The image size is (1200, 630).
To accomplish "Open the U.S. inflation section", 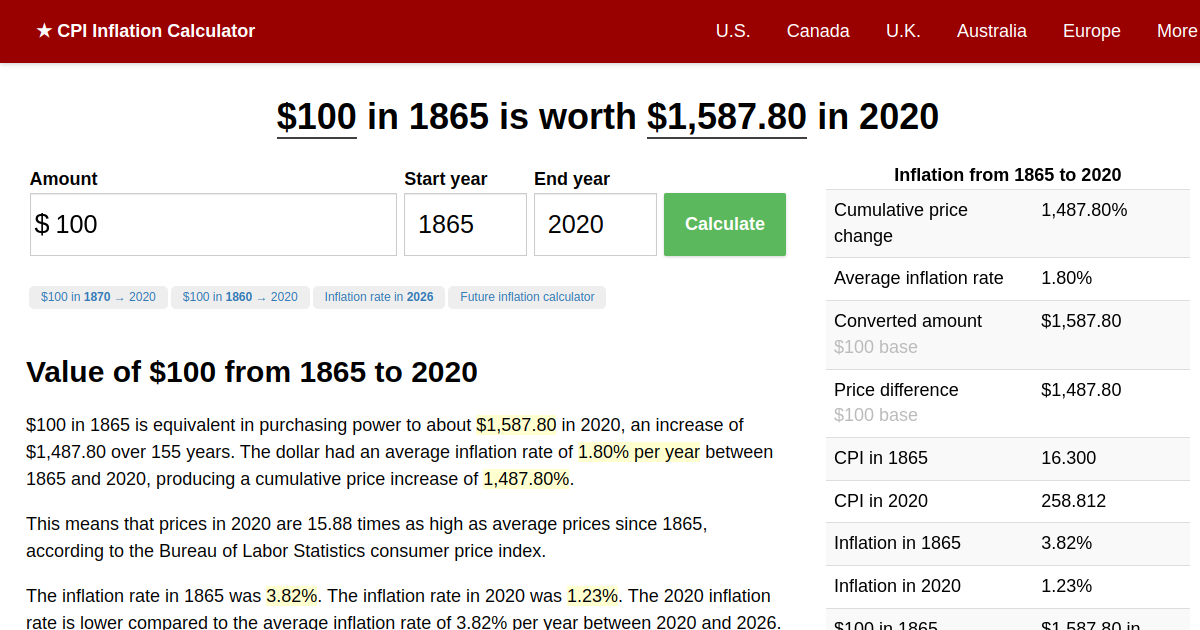I will (x=733, y=31).
